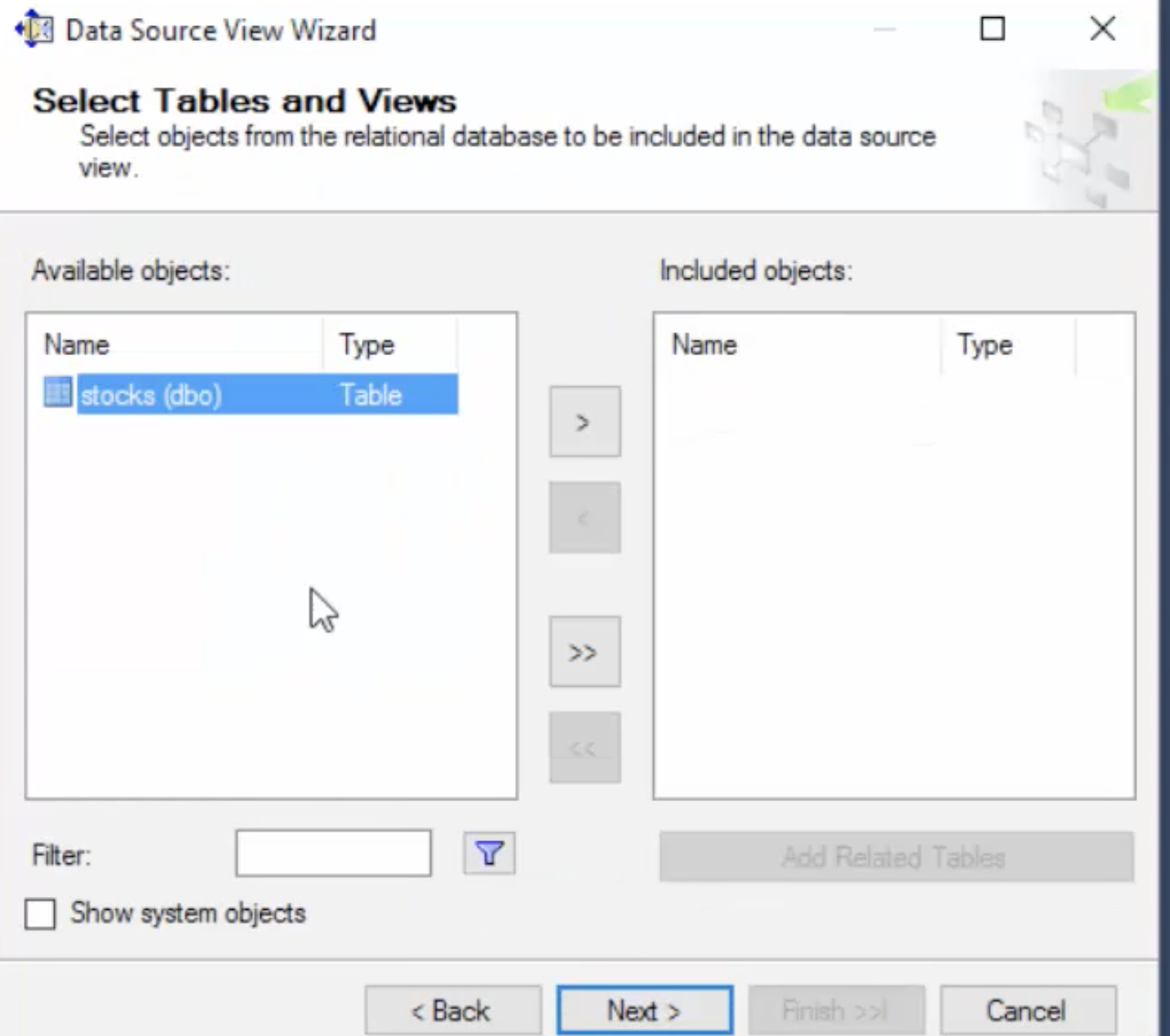The height and width of the screenshot is (1036, 1170).
Task: Click the Finish button
Action: pos(836,1011)
